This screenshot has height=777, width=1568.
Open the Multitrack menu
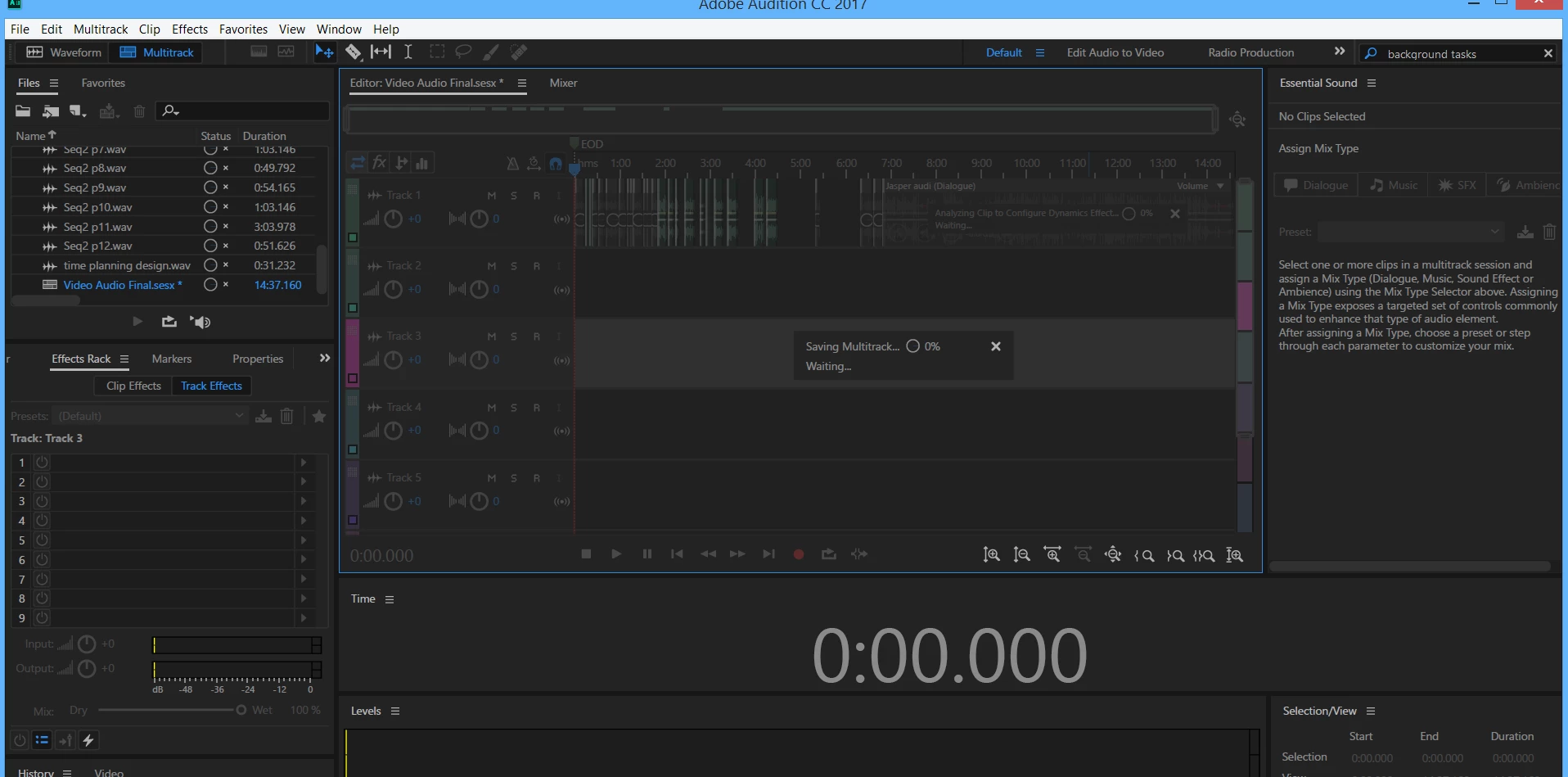tap(101, 29)
